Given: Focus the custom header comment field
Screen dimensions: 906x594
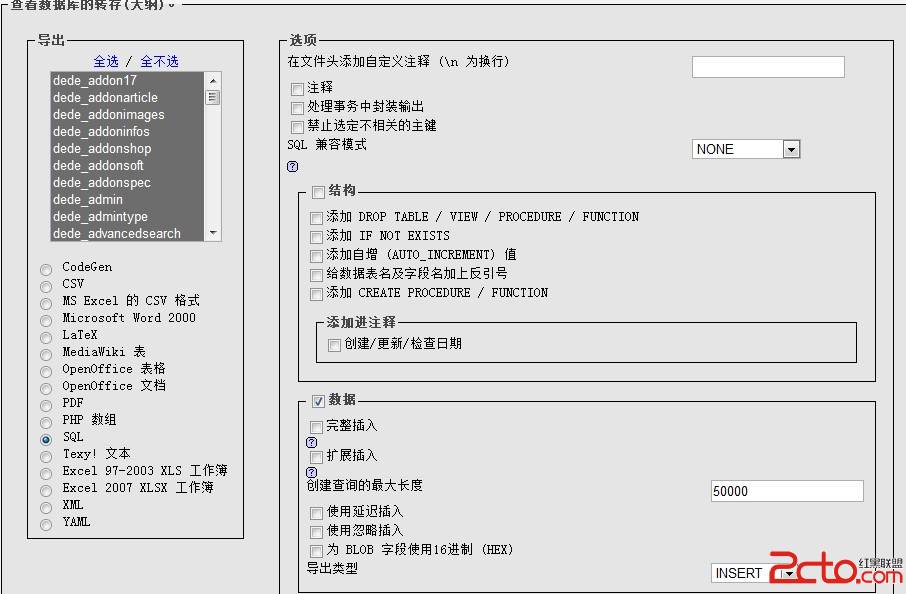Looking at the screenshot, I should 768,67.
